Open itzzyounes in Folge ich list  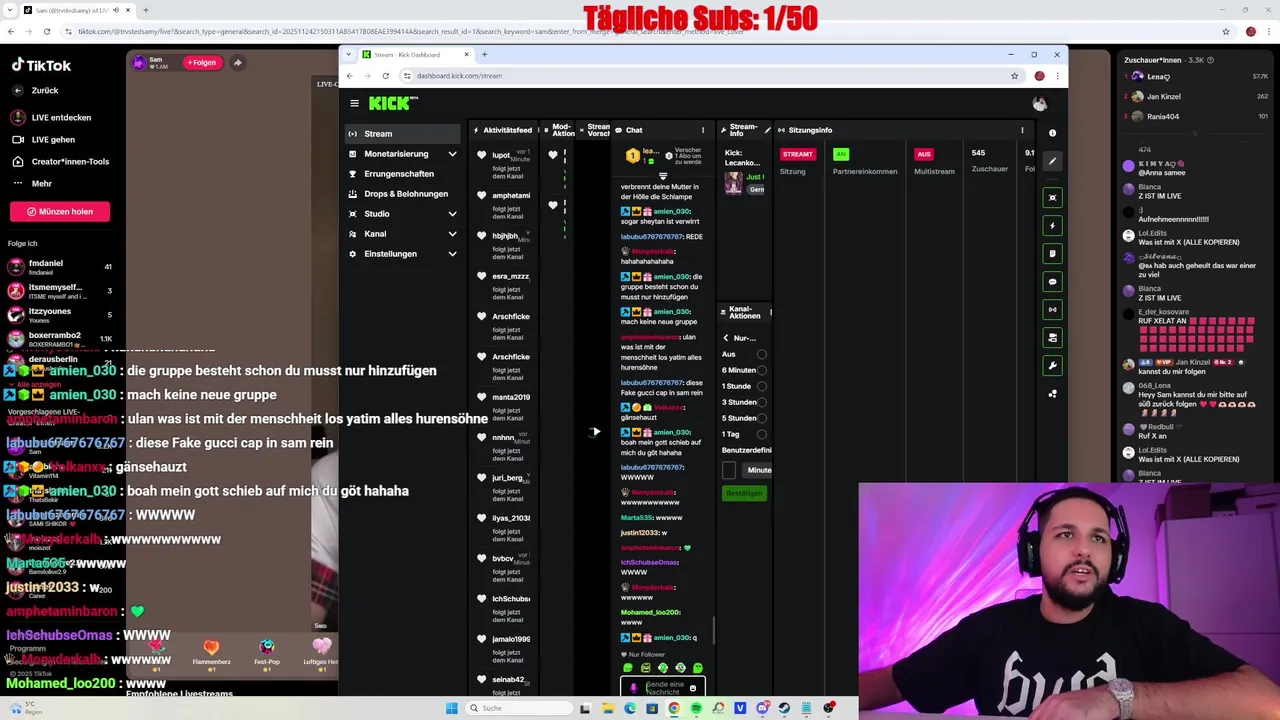tap(60, 315)
